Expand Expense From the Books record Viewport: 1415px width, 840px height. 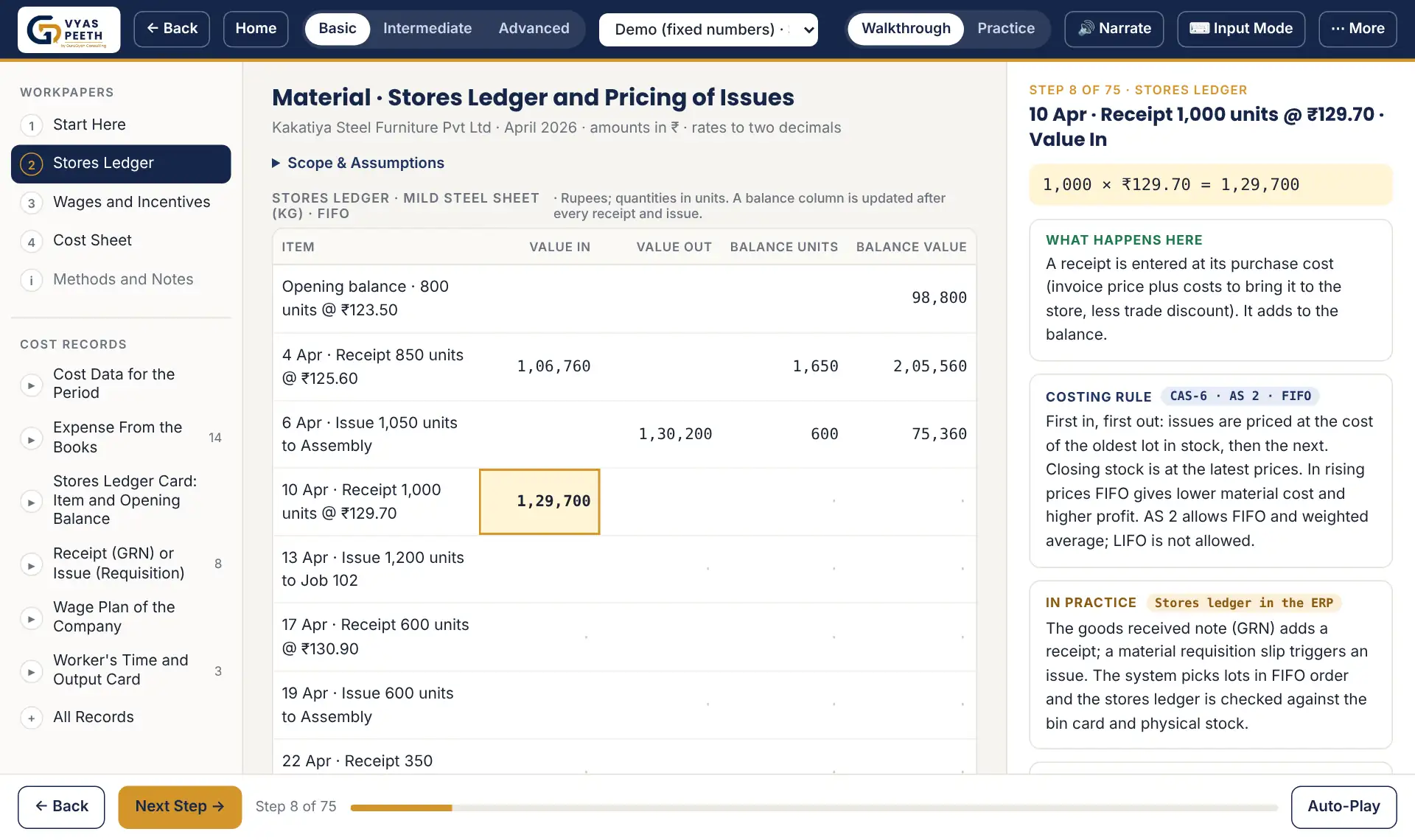(x=31, y=439)
